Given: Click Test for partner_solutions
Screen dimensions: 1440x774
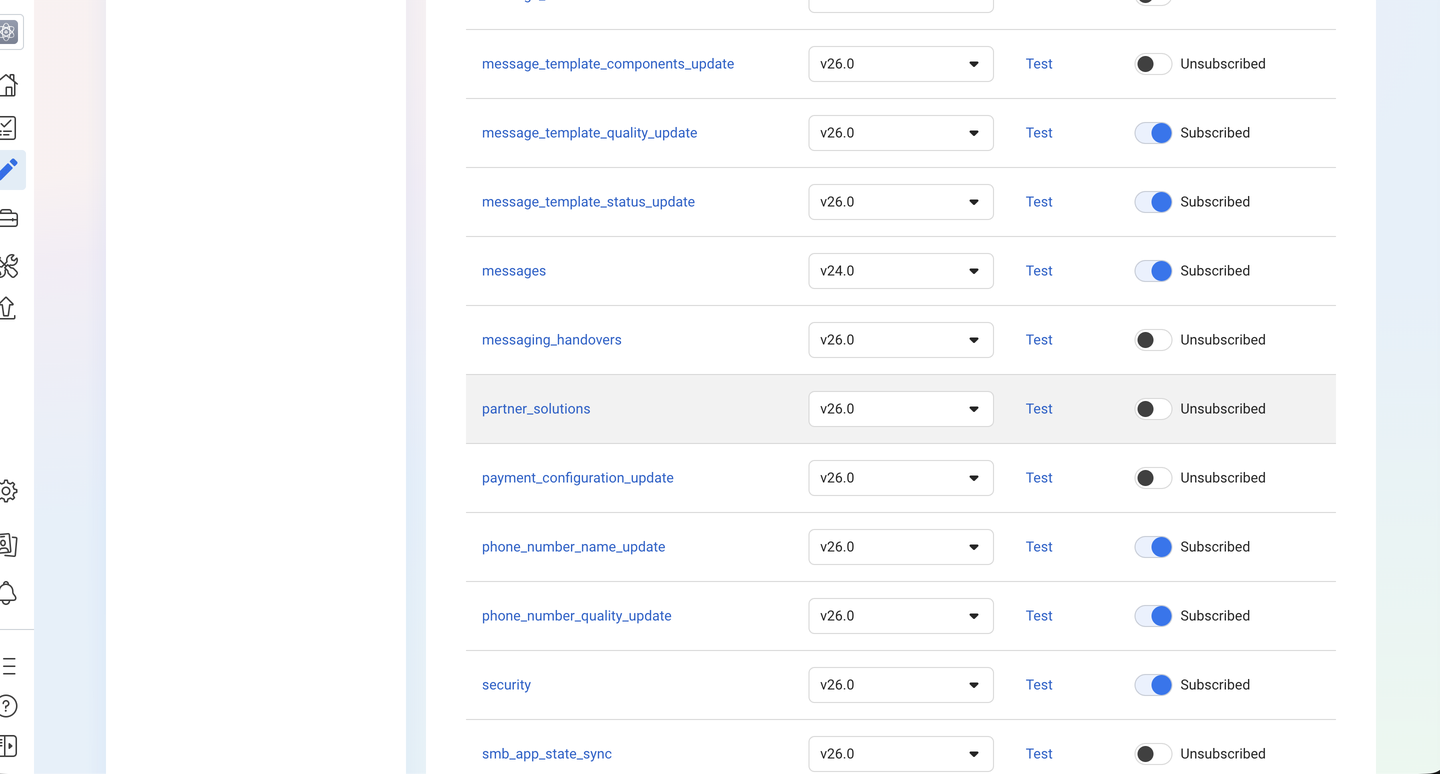Looking at the screenshot, I should (x=1039, y=409).
